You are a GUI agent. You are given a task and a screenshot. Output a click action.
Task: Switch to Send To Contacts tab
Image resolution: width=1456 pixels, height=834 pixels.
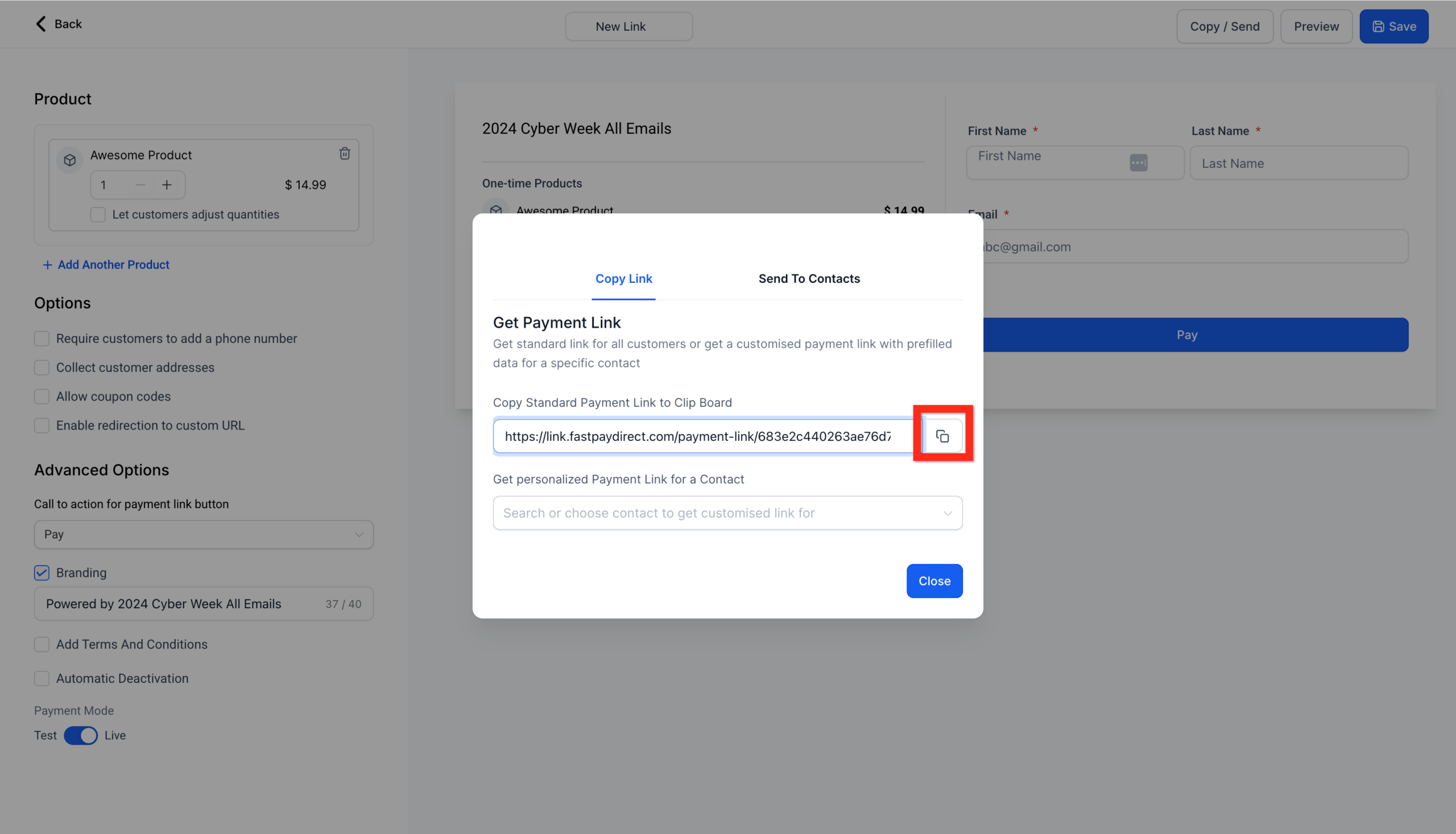[x=809, y=278]
